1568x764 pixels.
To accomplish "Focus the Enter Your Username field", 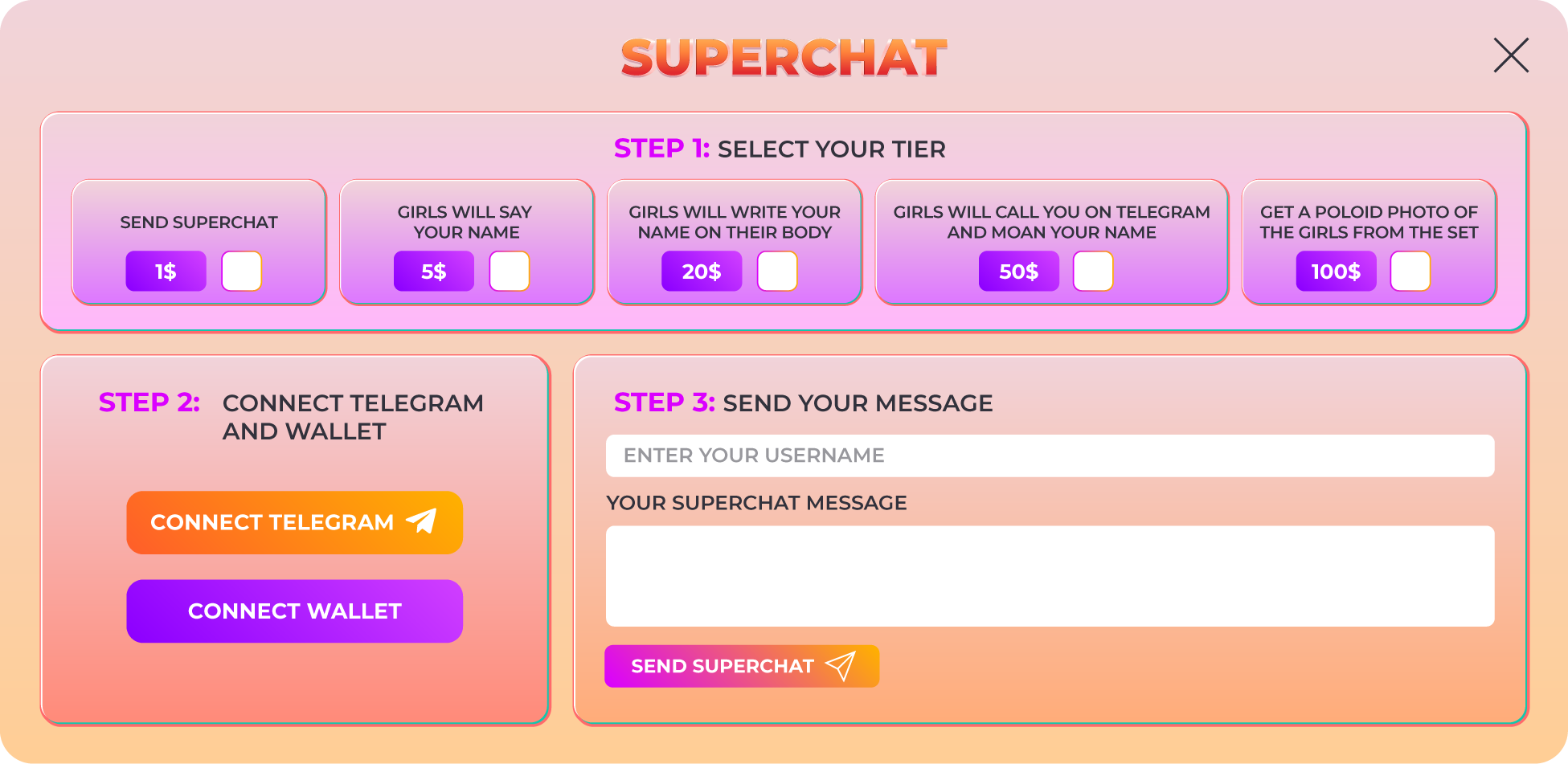I will click(x=1050, y=456).
